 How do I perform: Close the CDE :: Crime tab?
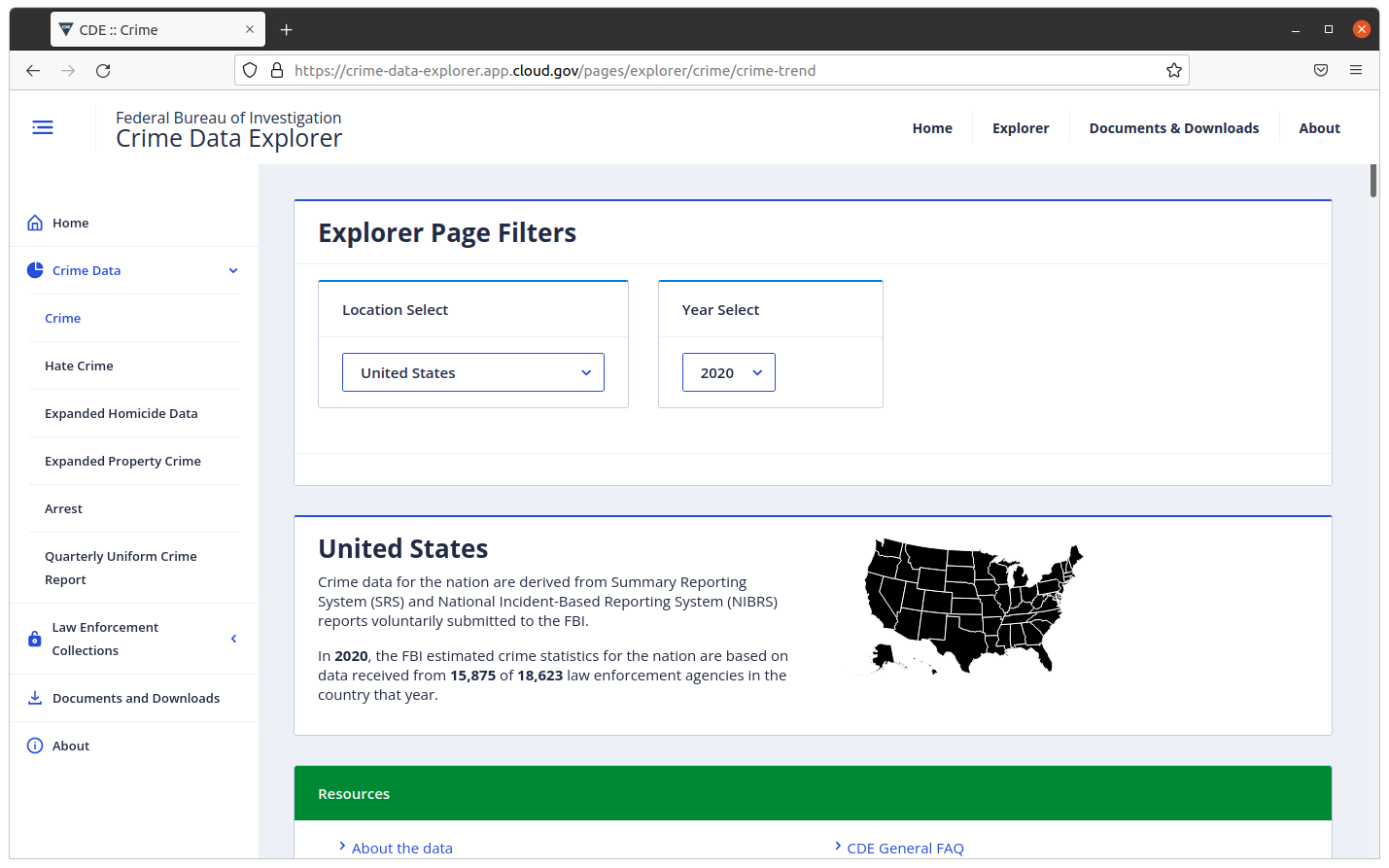250,29
